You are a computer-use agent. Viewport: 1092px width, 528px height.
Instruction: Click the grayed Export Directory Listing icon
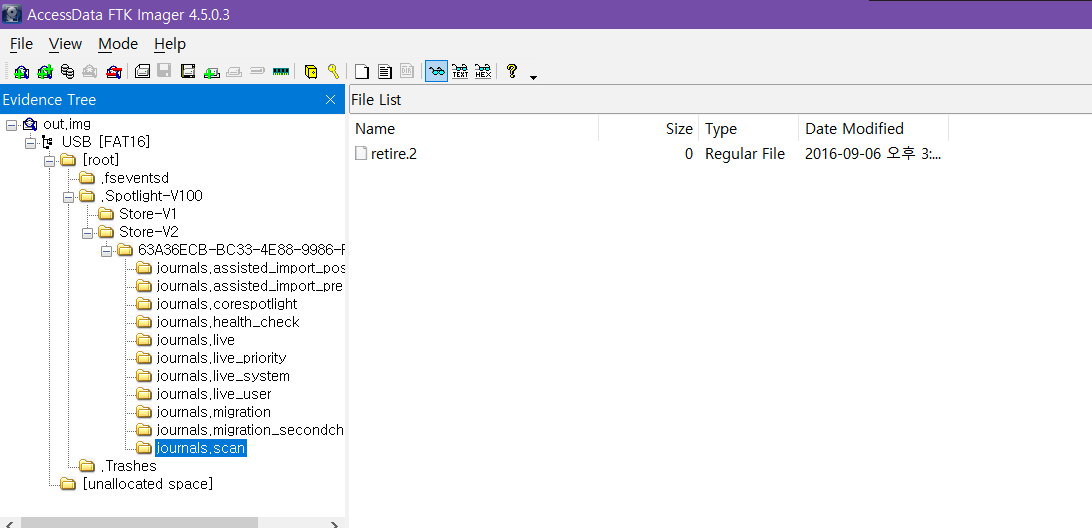point(407,71)
